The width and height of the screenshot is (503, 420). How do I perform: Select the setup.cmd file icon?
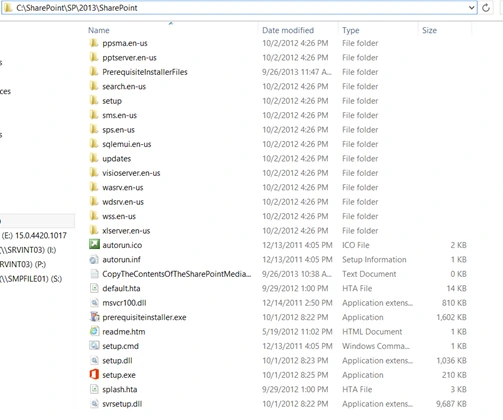[94, 346]
